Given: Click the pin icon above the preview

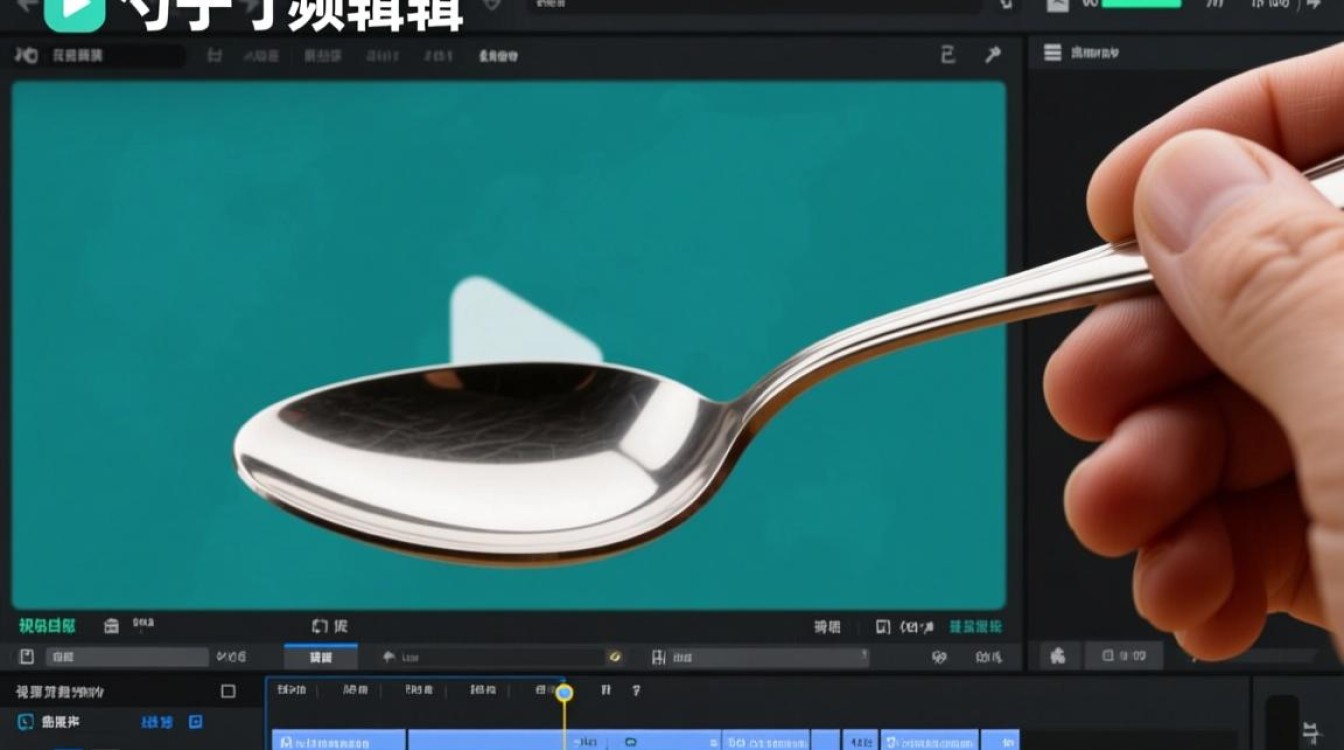Looking at the screenshot, I should coord(992,55).
